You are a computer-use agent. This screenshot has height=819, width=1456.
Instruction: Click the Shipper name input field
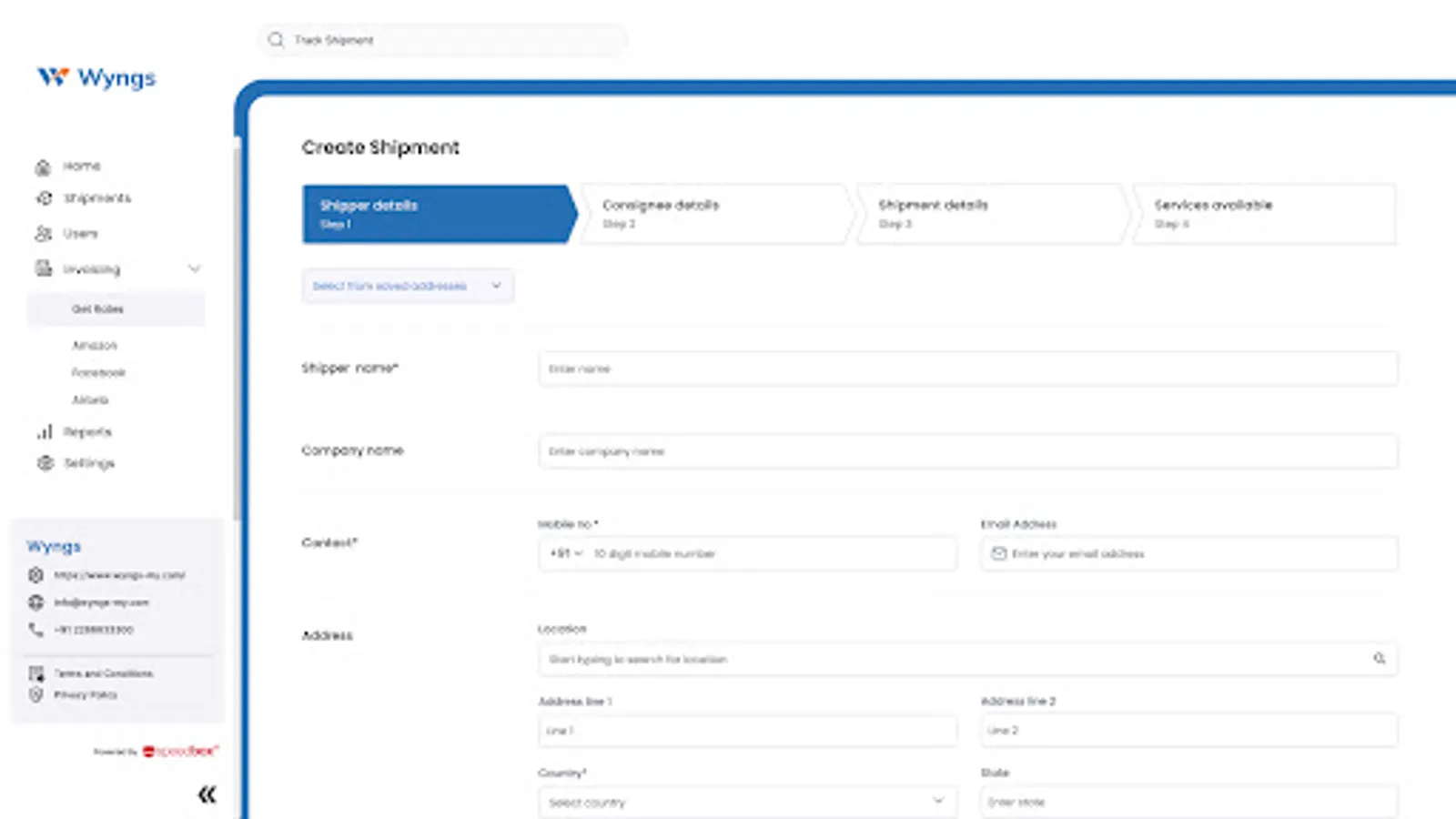[x=967, y=369]
